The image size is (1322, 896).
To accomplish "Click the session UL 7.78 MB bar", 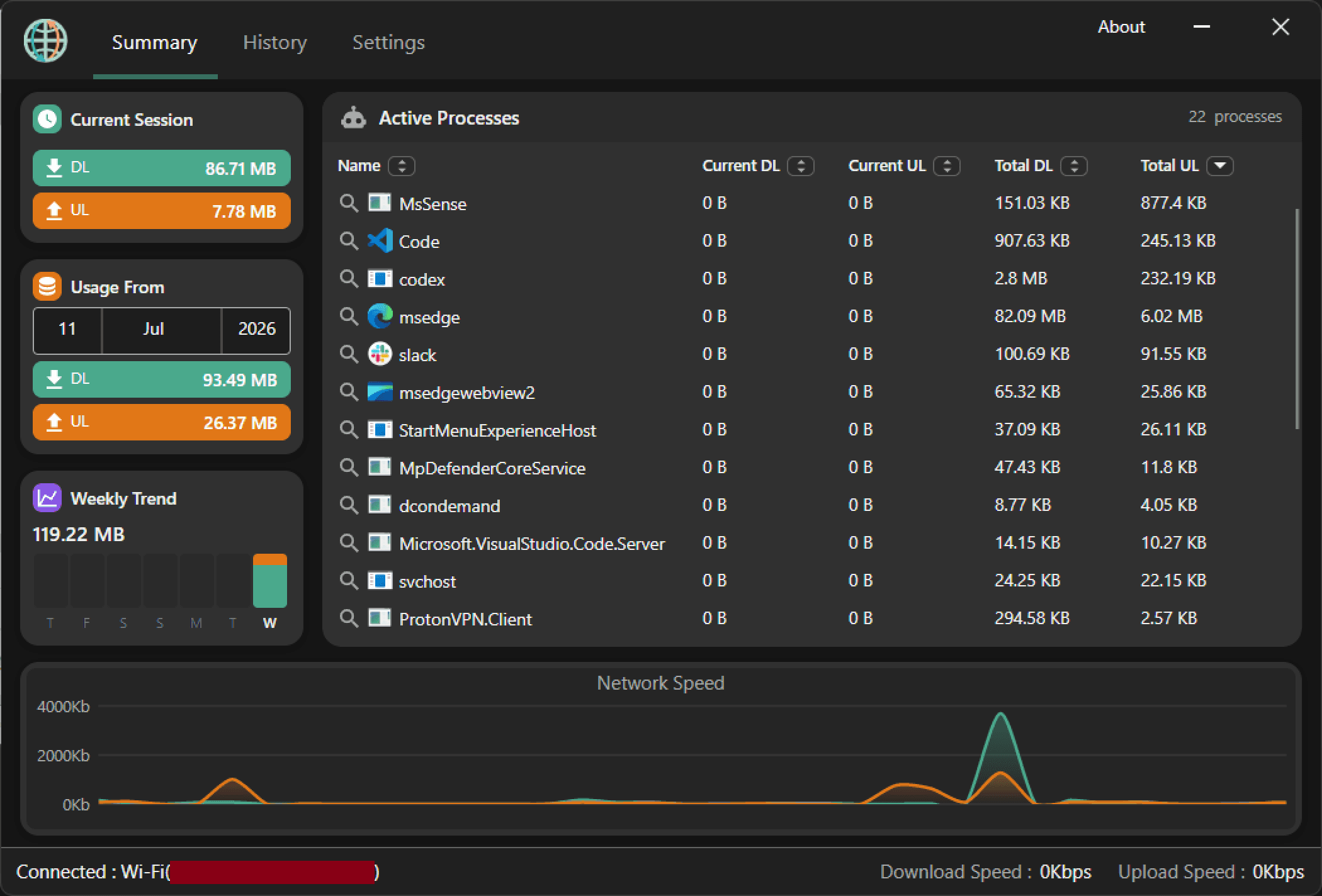I will click(162, 211).
